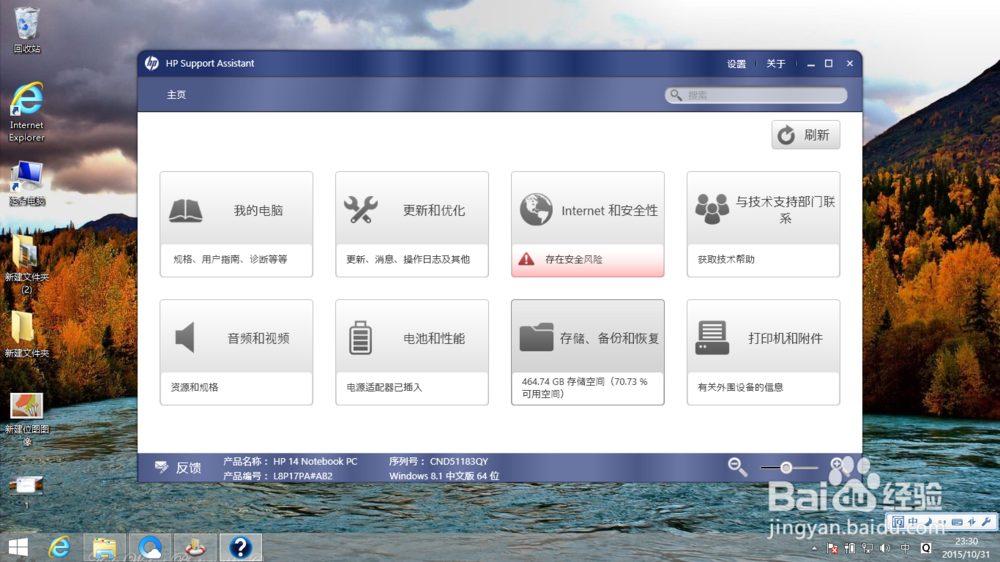This screenshot has width=1000, height=562.
Task: Click the wrench icon on IME toolbar
Action: [x=987, y=522]
